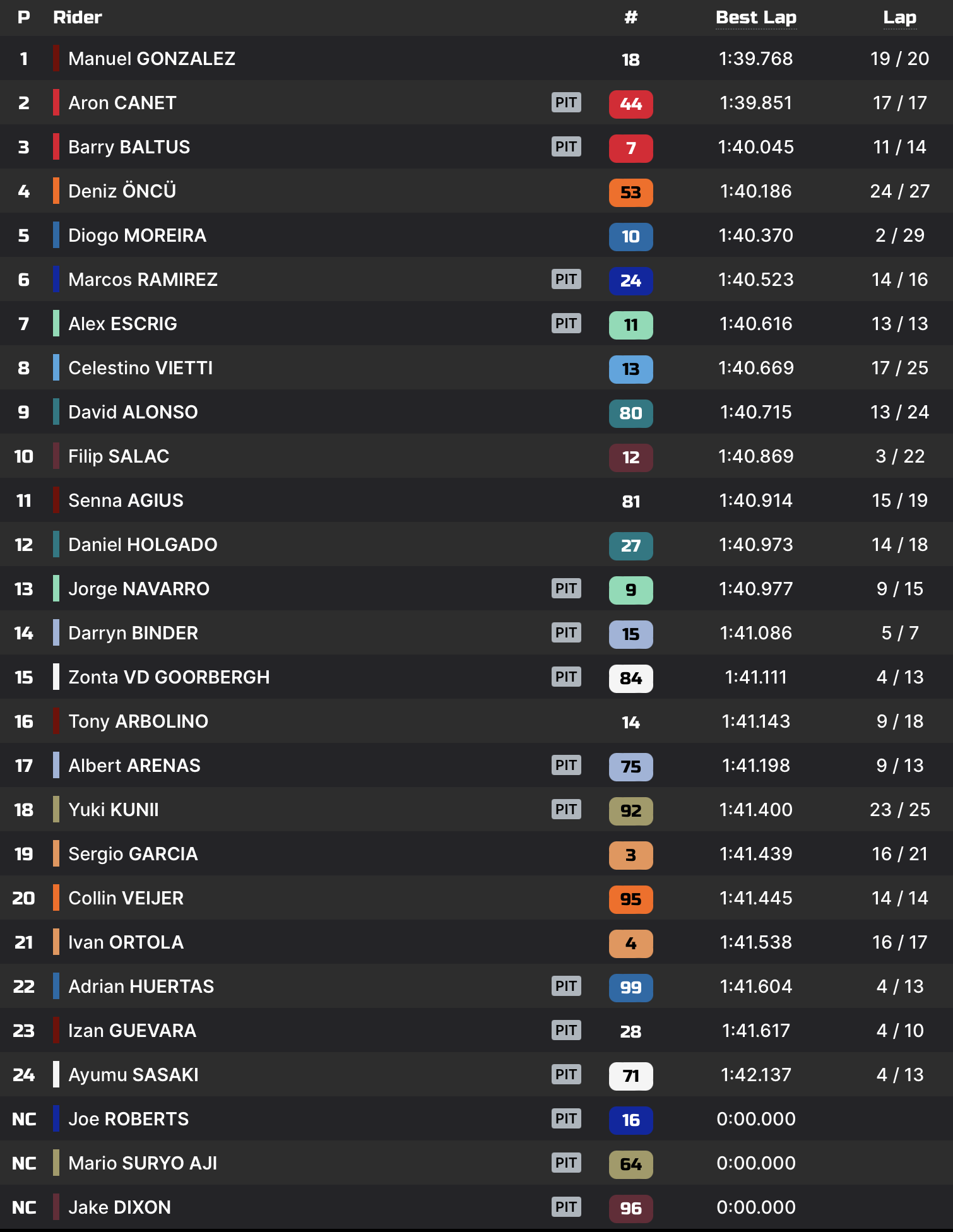Click the blue number 10 badge

coord(630,237)
